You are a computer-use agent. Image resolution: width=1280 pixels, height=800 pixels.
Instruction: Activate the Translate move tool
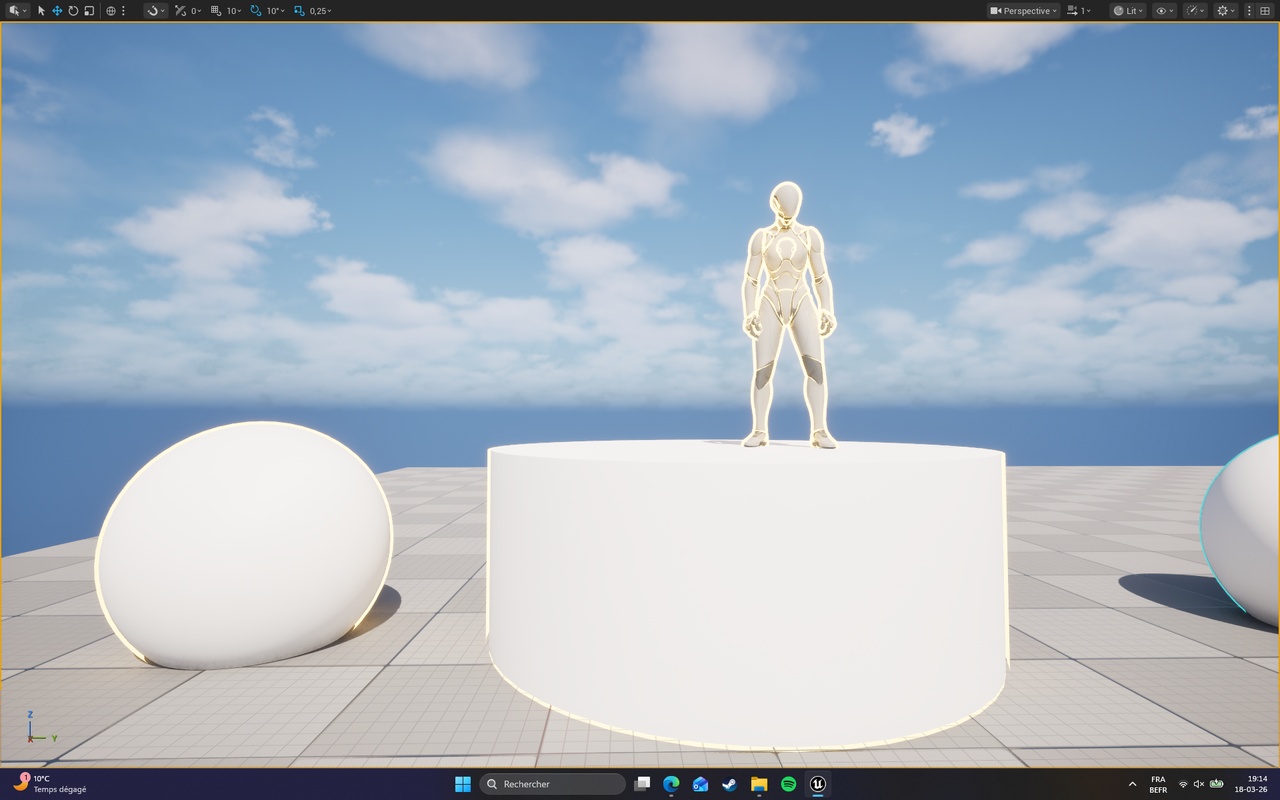point(57,10)
